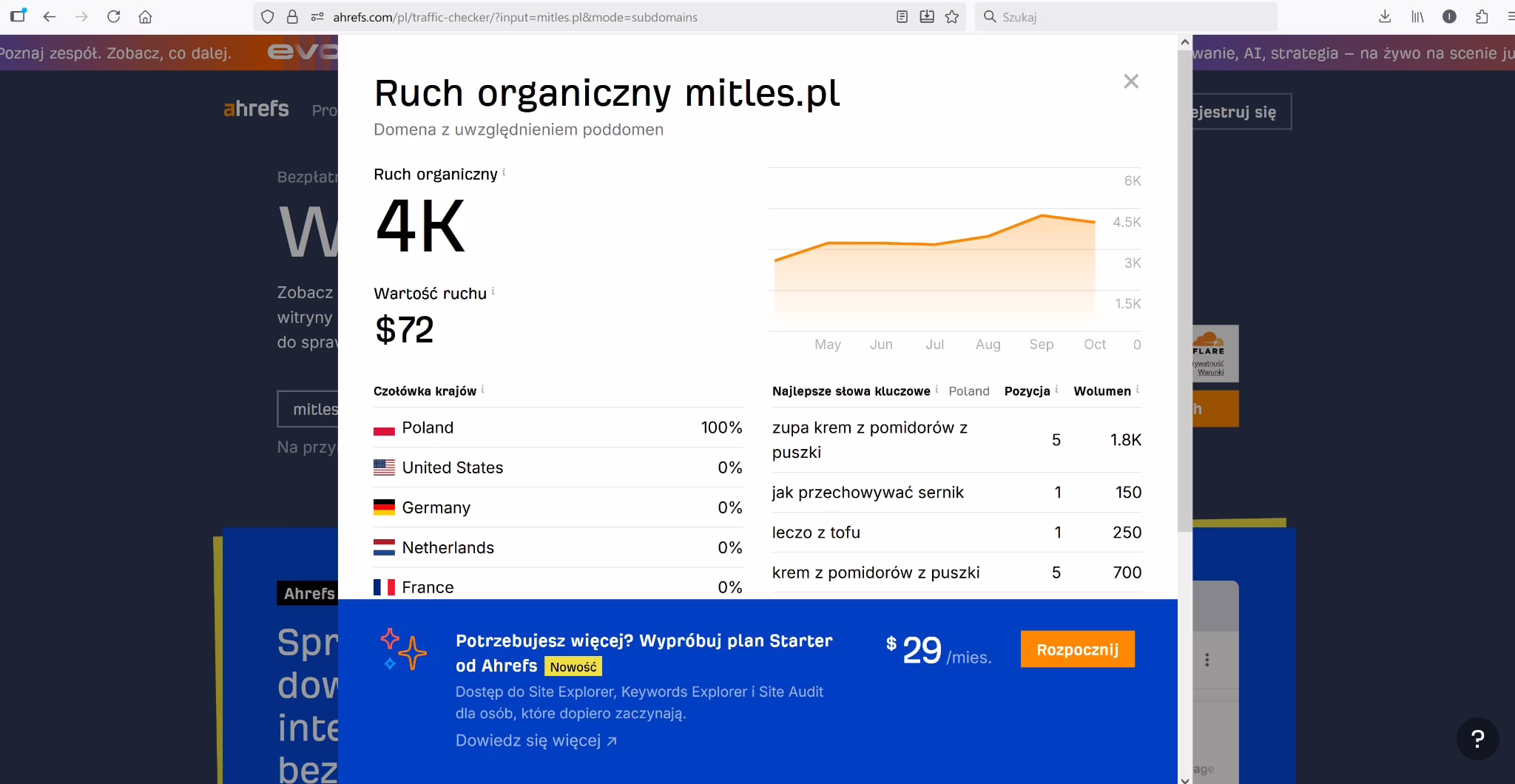Image resolution: width=1515 pixels, height=784 pixels.
Task: Show info tooltip for Ruch organiczny
Action: click(504, 172)
